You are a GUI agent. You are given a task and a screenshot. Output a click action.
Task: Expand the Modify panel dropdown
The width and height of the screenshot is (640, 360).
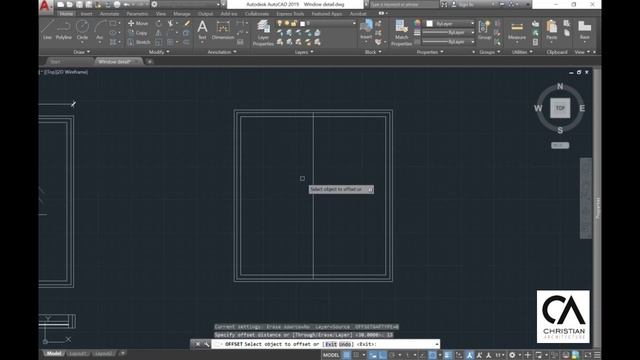pyautogui.click(x=159, y=52)
